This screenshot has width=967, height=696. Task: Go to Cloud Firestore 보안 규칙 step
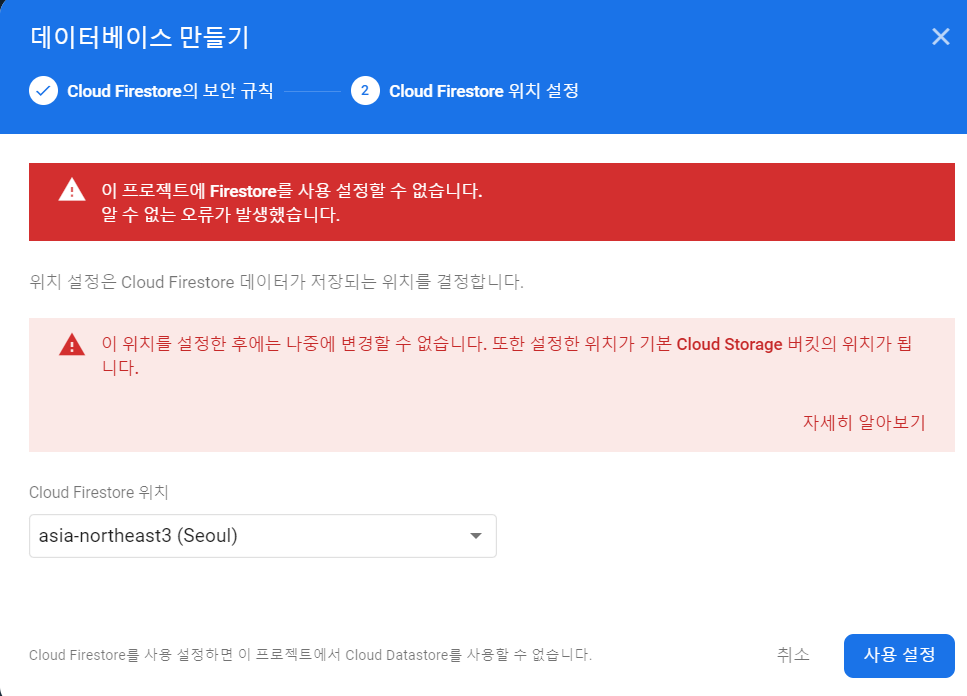[170, 91]
